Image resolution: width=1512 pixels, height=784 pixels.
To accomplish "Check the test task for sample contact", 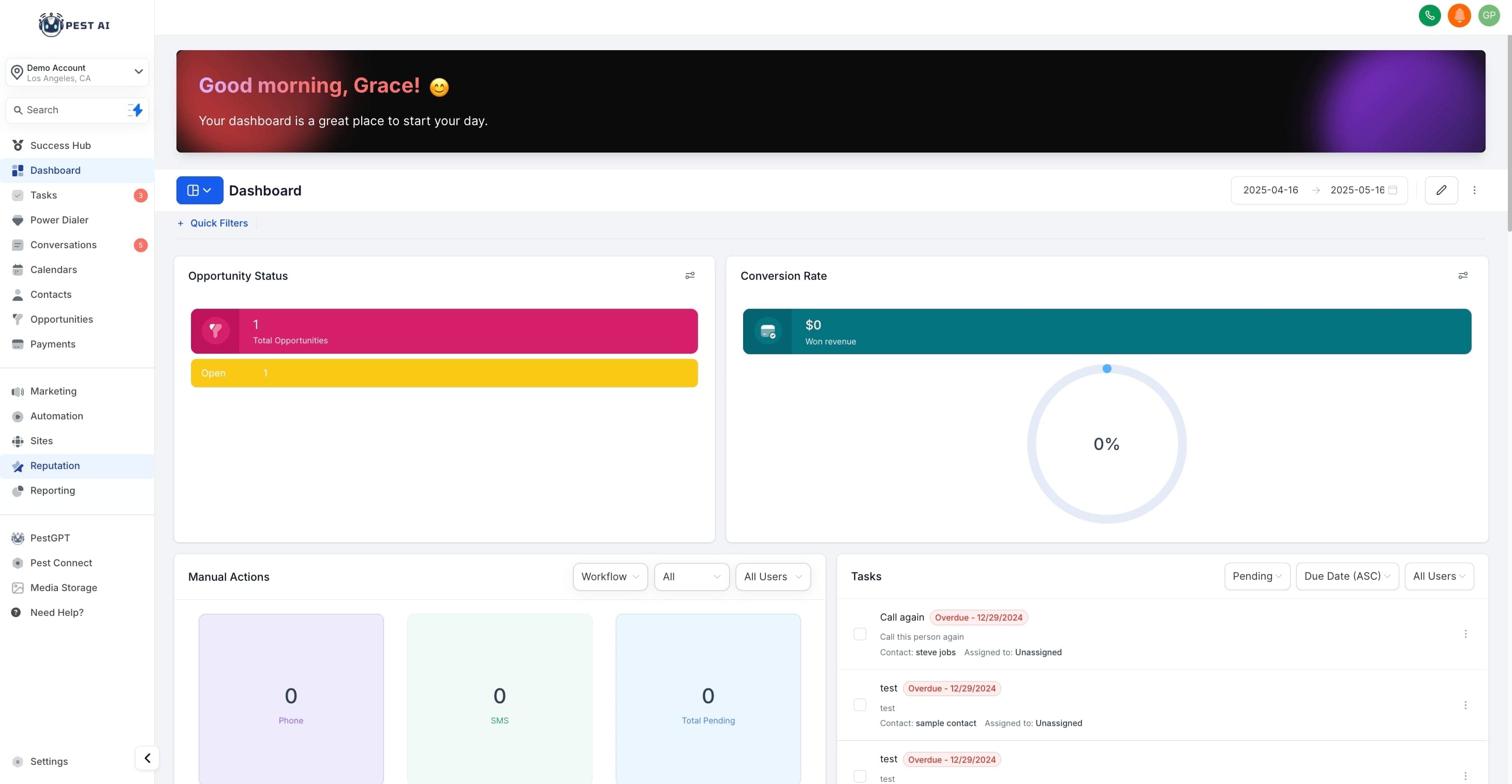I will [860, 705].
